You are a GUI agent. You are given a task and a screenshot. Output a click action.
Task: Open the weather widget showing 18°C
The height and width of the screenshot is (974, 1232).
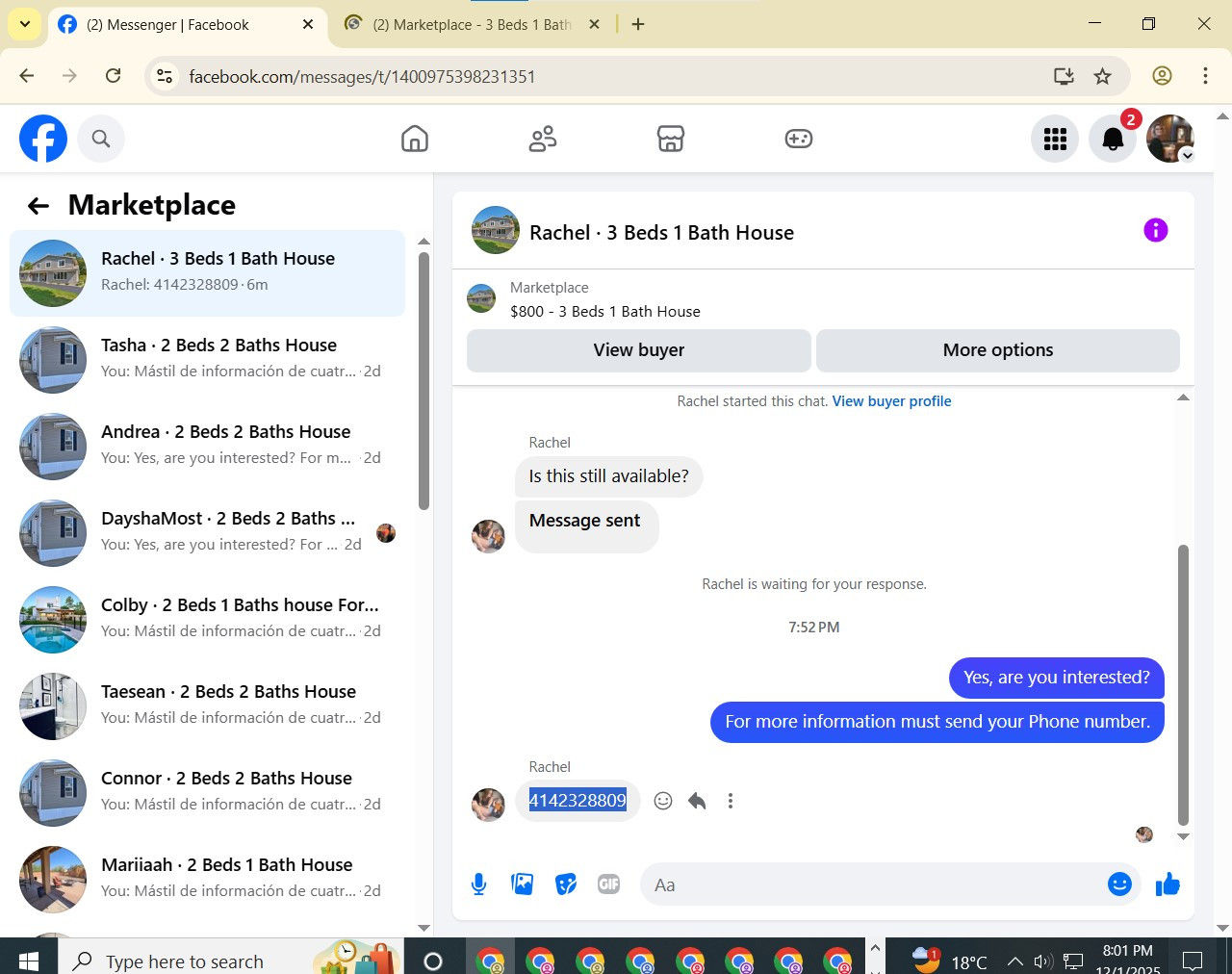pyautogui.click(x=950, y=961)
